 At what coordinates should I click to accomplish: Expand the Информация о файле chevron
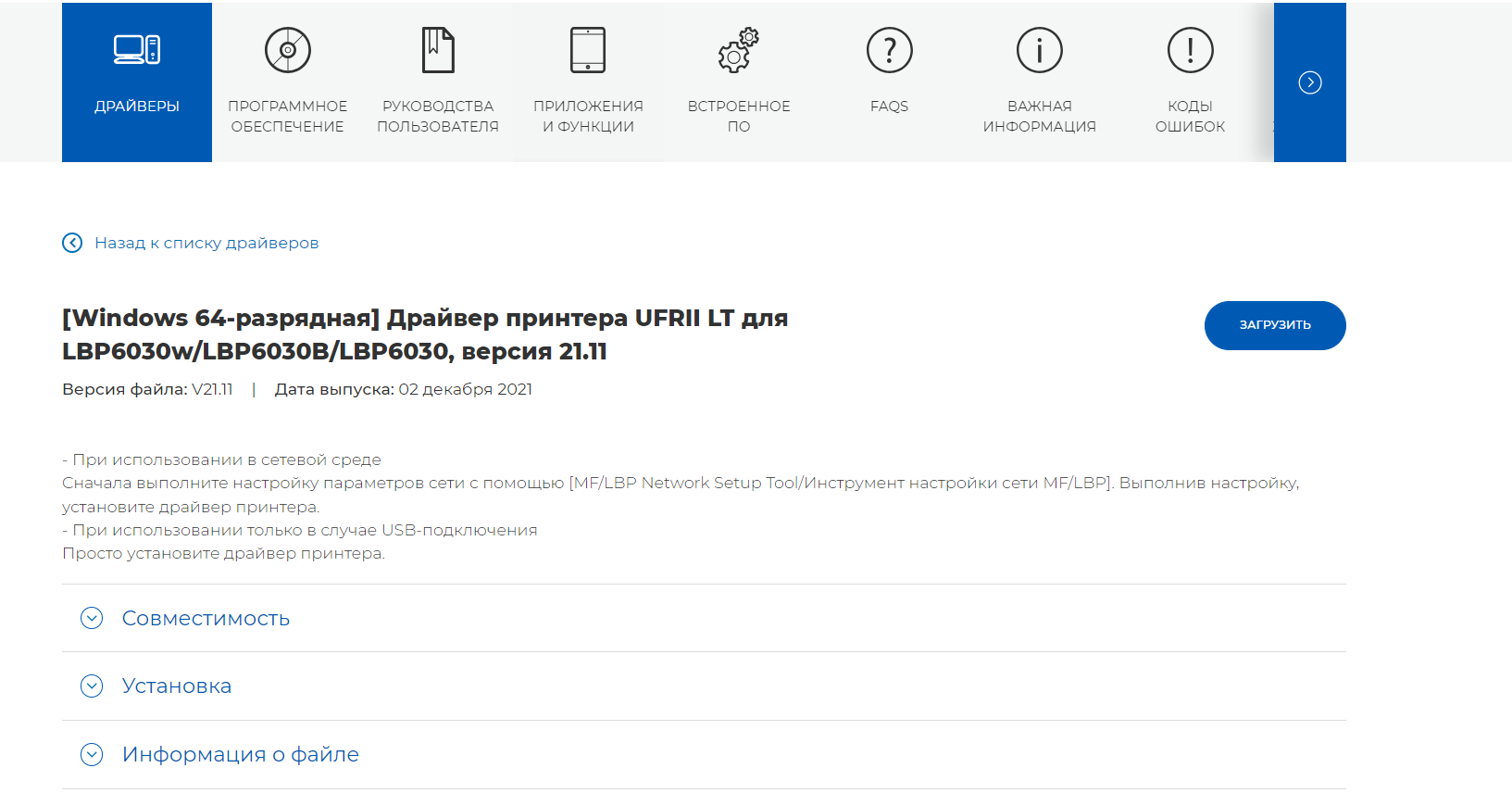click(x=92, y=754)
